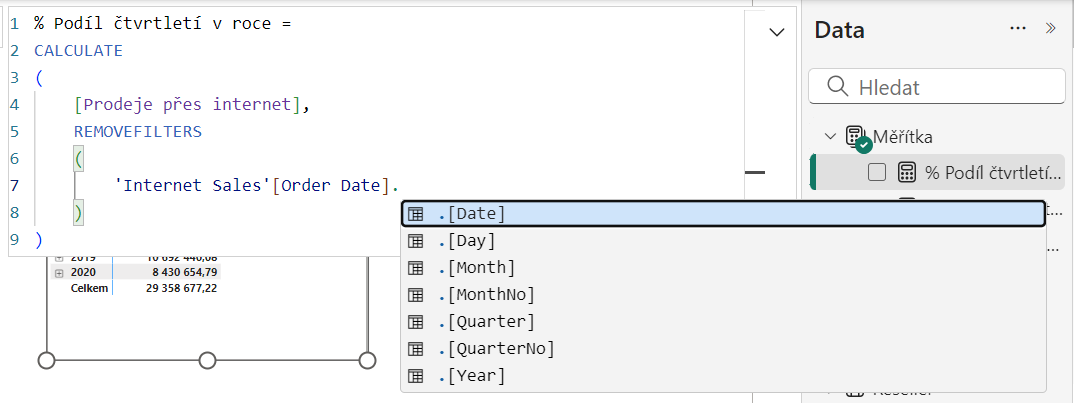
Task: Click the Měřítka table icon
Action: pyautogui.click(x=856, y=137)
